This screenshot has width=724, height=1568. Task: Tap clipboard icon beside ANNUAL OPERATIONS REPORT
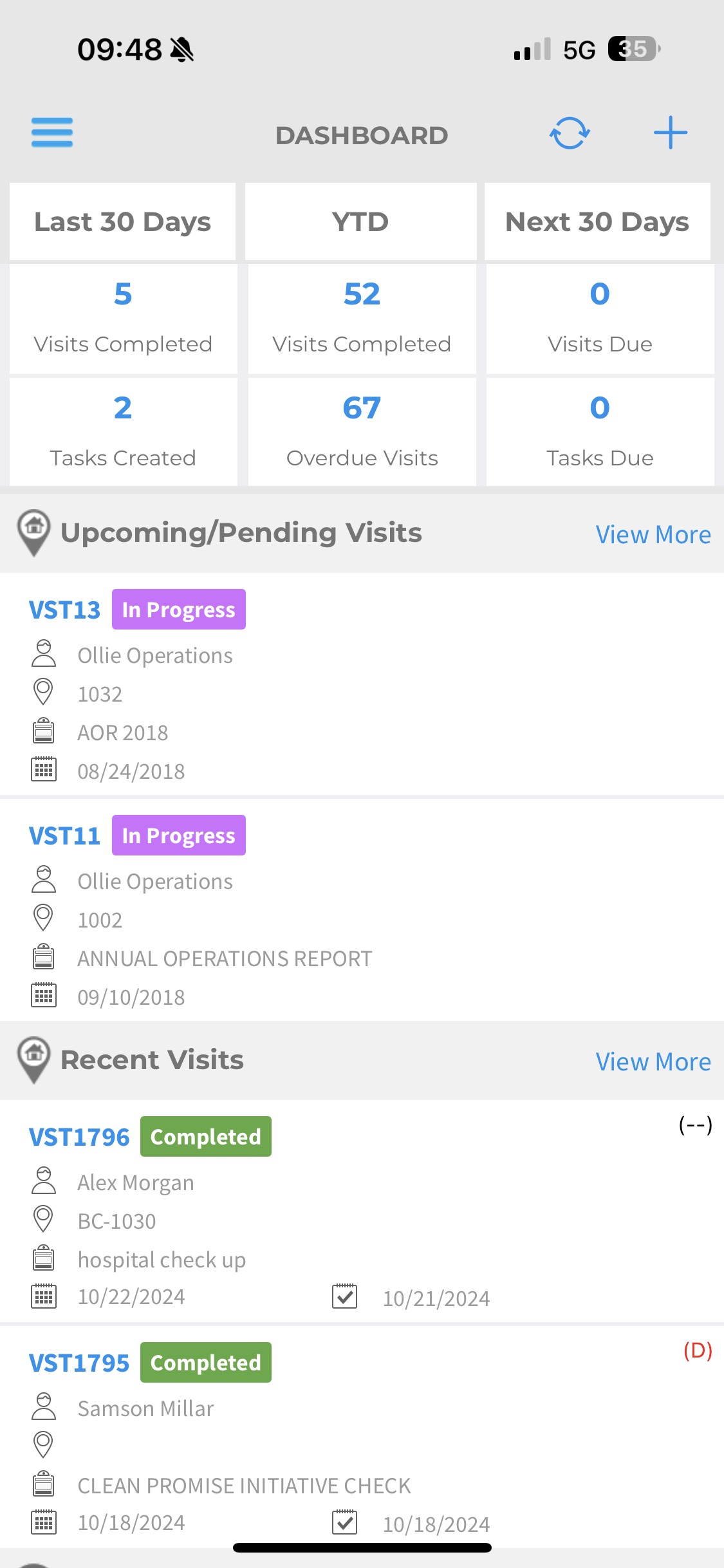click(43, 957)
